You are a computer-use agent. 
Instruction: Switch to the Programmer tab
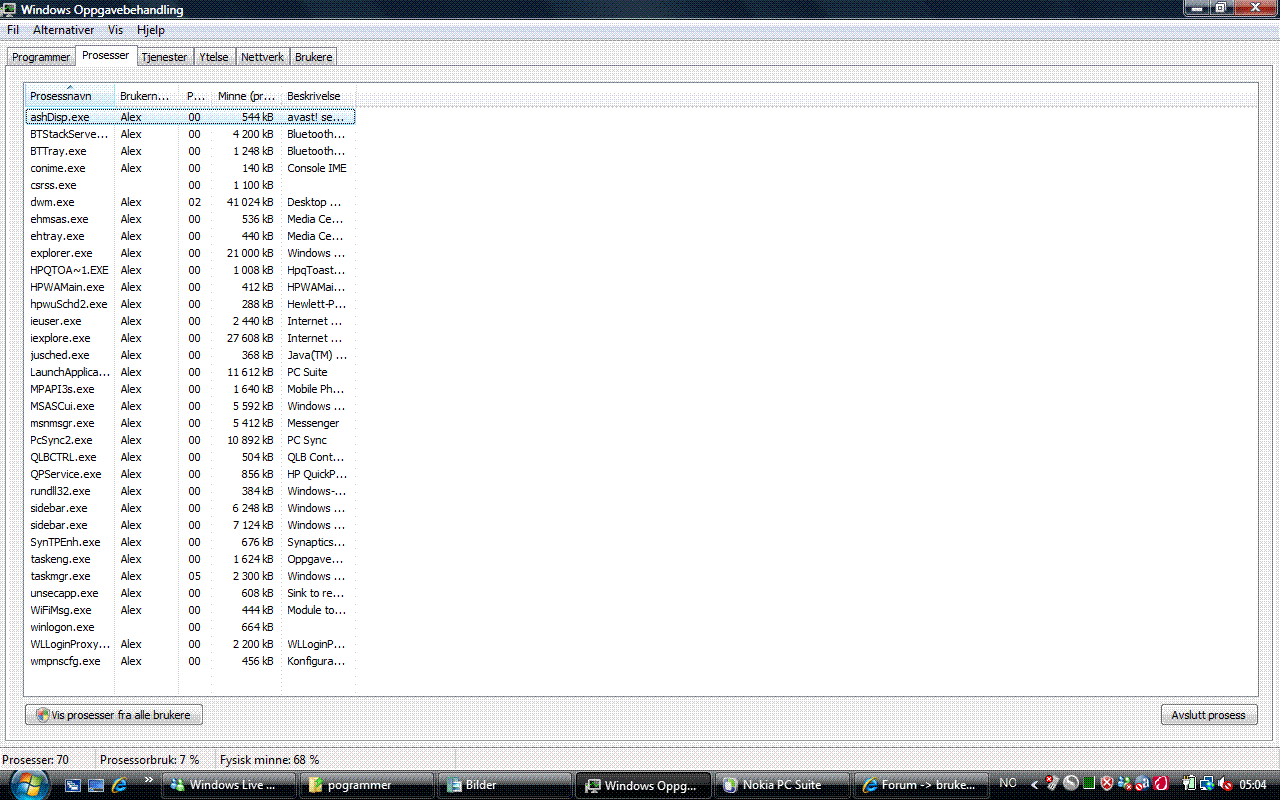[41, 57]
